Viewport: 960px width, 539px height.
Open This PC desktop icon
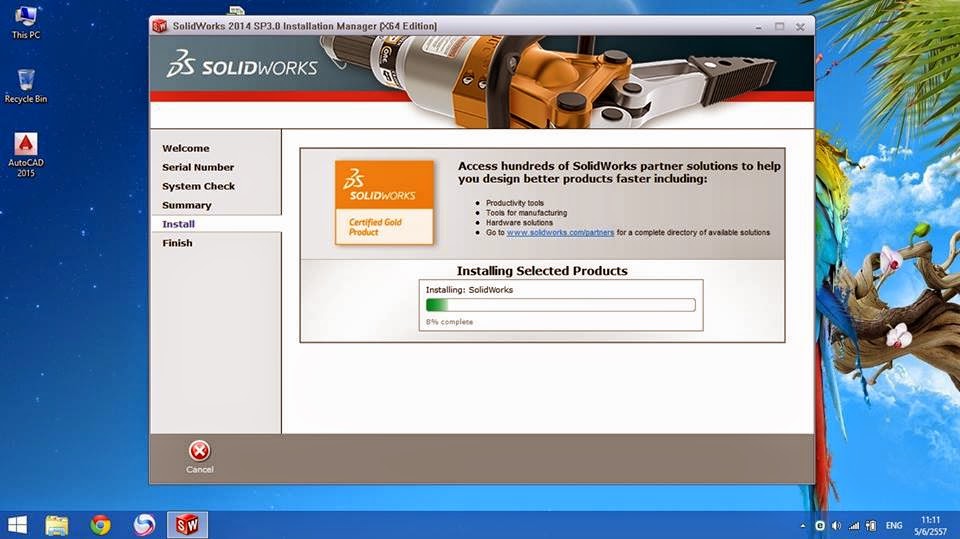point(26,22)
